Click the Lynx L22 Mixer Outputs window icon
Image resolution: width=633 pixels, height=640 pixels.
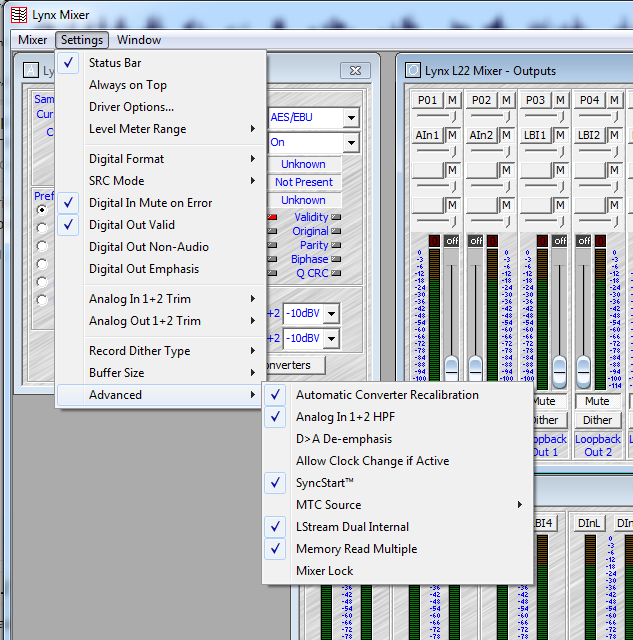413,71
